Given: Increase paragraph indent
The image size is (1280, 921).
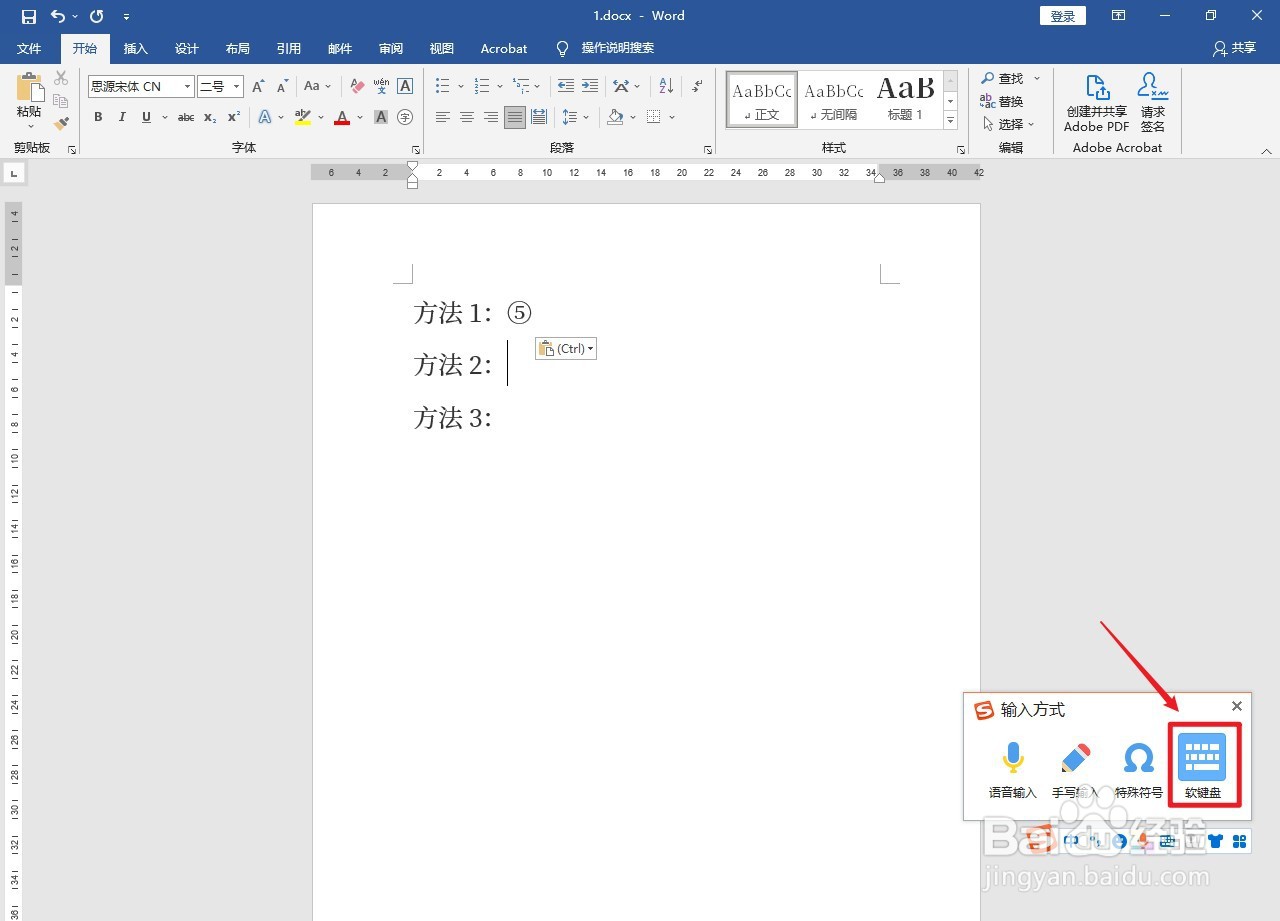Looking at the screenshot, I should tap(590, 86).
